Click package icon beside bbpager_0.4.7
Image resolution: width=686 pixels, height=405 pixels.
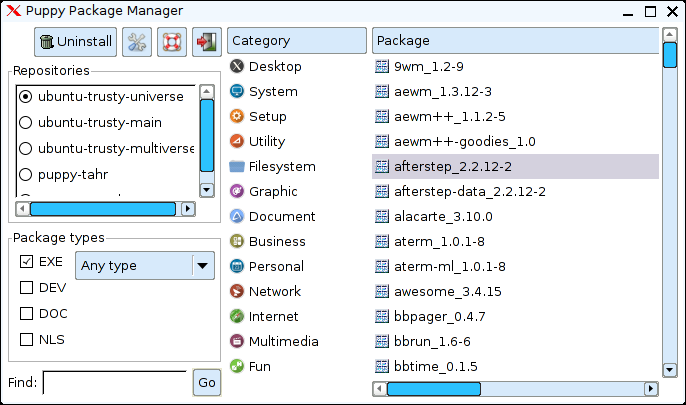[x=382, y=316]
